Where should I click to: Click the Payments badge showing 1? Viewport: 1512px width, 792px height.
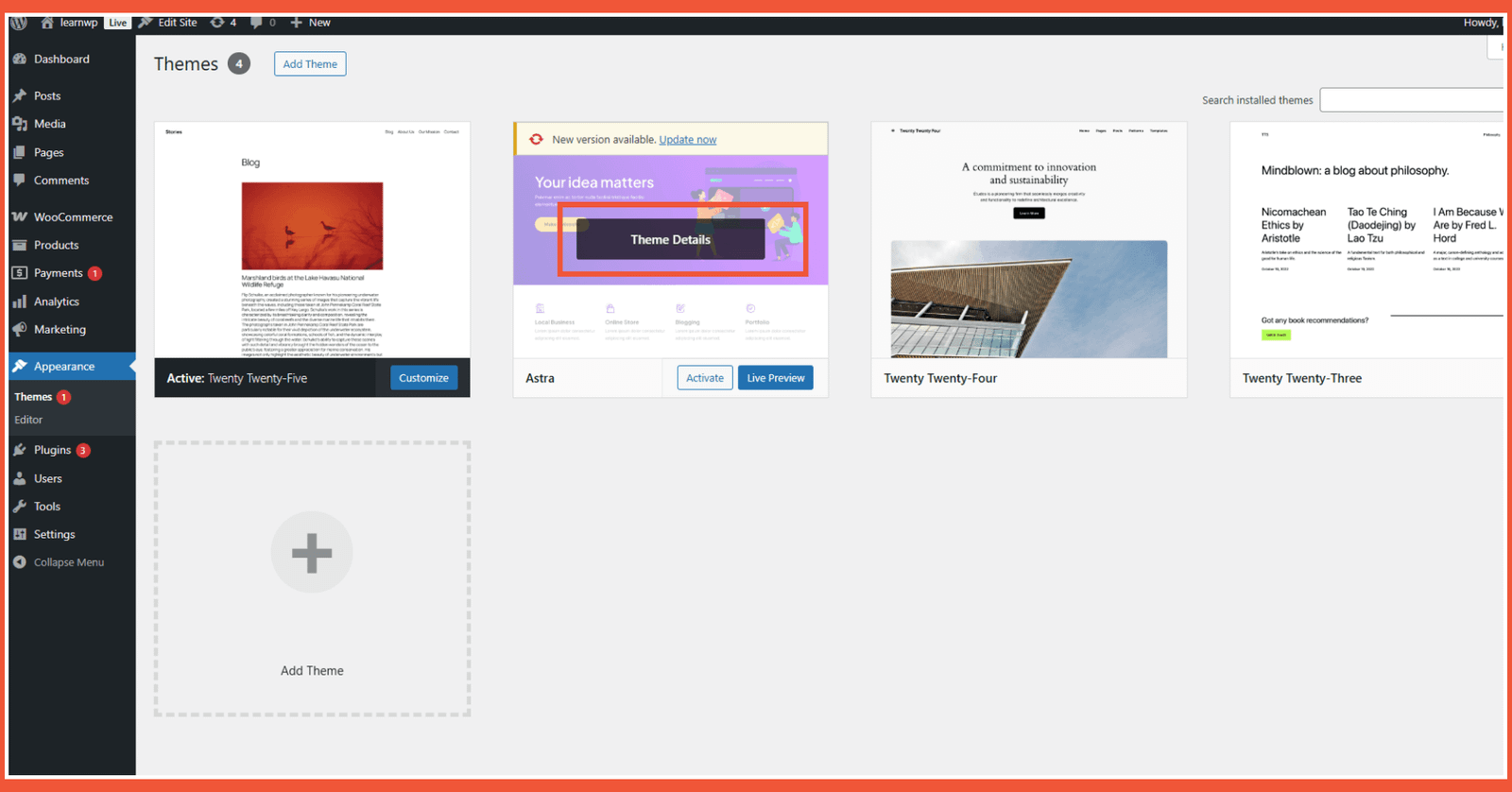point(94,274)
